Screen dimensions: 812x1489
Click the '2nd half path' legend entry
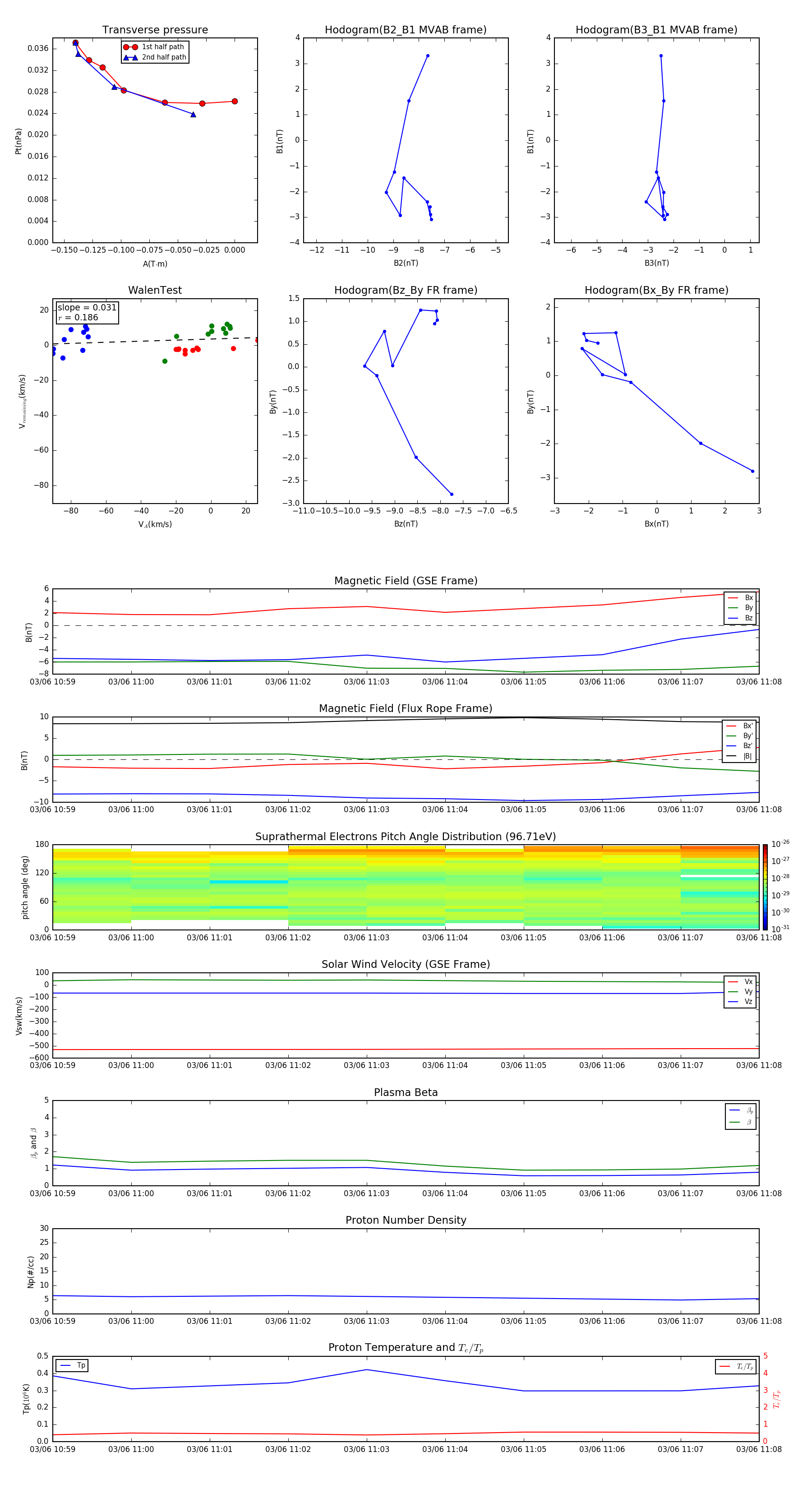coord(154,57)
